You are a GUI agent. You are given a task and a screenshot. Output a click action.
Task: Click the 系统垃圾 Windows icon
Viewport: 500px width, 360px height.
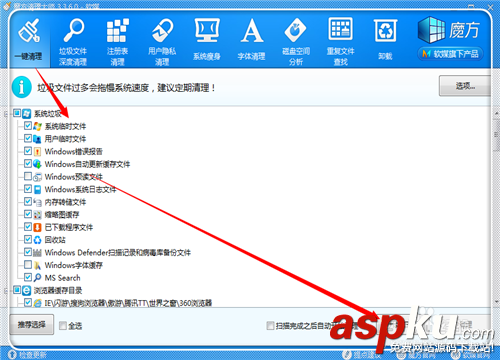click(27, 114)
